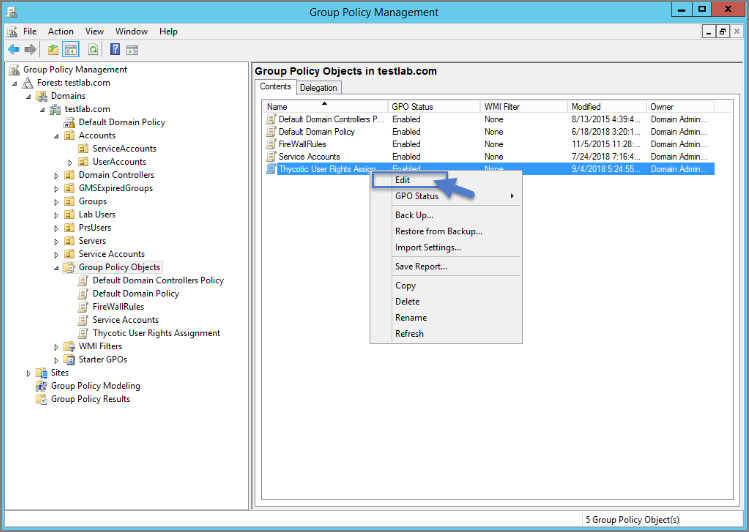The width and height of the screenshot is (749, 532).
Task: Expand the Domain Controllers tree node
Action: [x=56, y=175]
